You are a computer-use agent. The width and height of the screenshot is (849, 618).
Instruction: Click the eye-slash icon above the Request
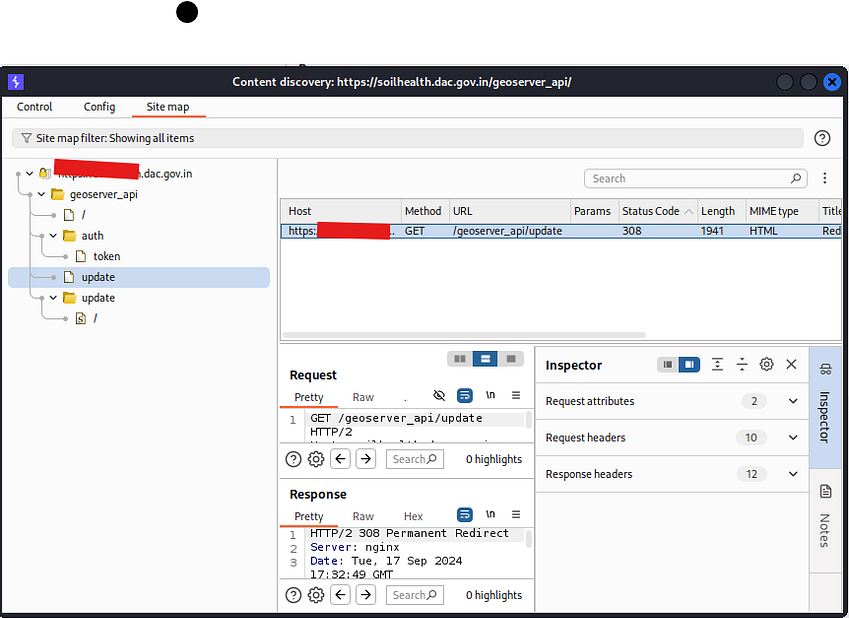(x=439, y=396)
